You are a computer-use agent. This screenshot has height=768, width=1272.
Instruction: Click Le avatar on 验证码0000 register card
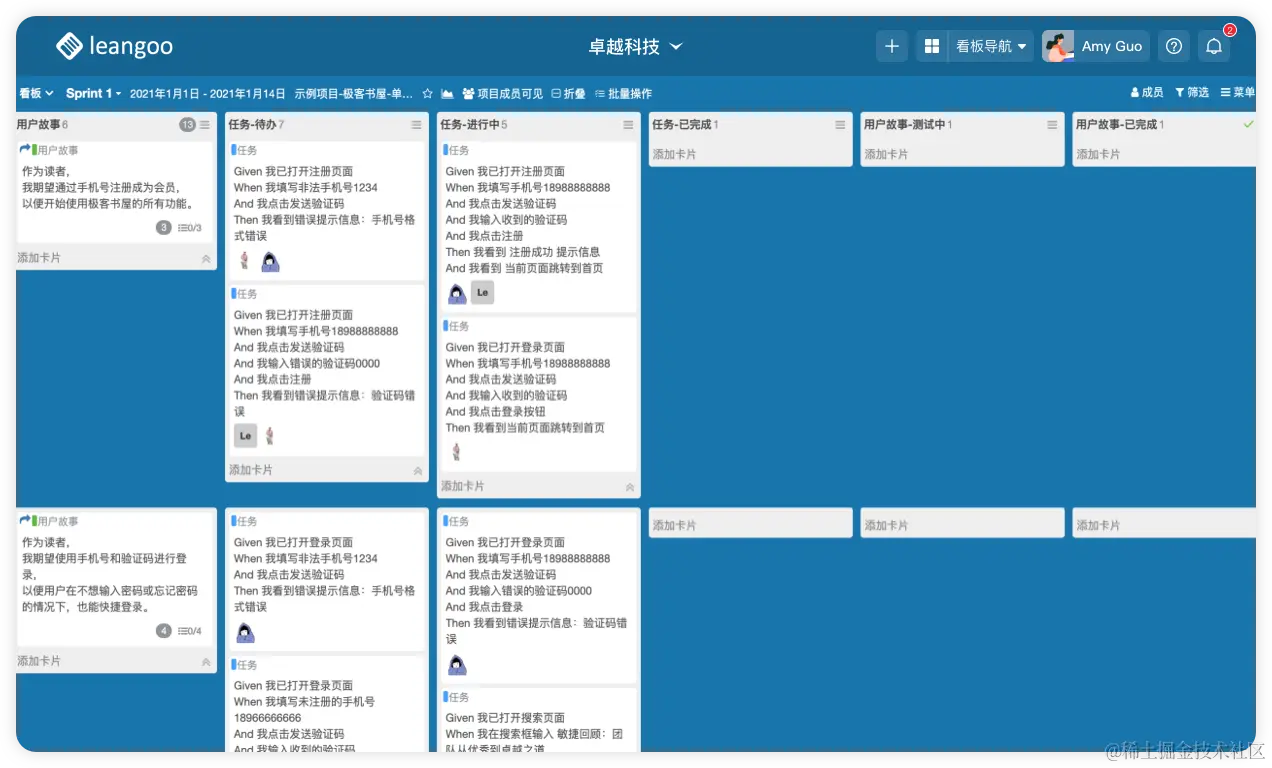click(x=245, y=436)
